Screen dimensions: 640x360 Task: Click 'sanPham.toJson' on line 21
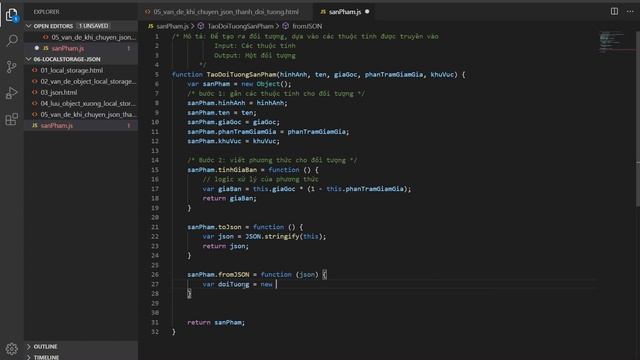[x=214, y=227]
